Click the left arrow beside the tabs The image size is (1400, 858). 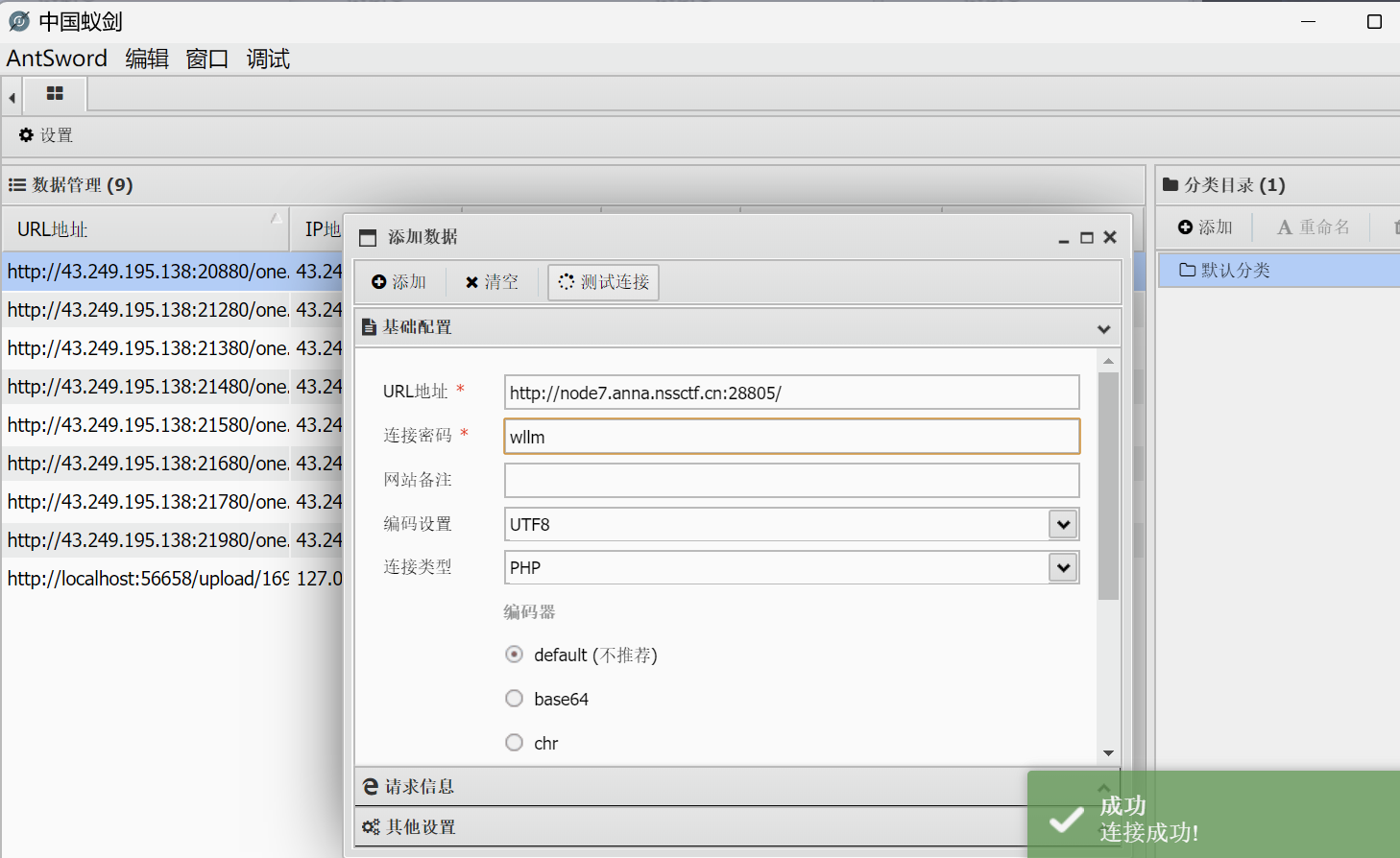point(12,97)
